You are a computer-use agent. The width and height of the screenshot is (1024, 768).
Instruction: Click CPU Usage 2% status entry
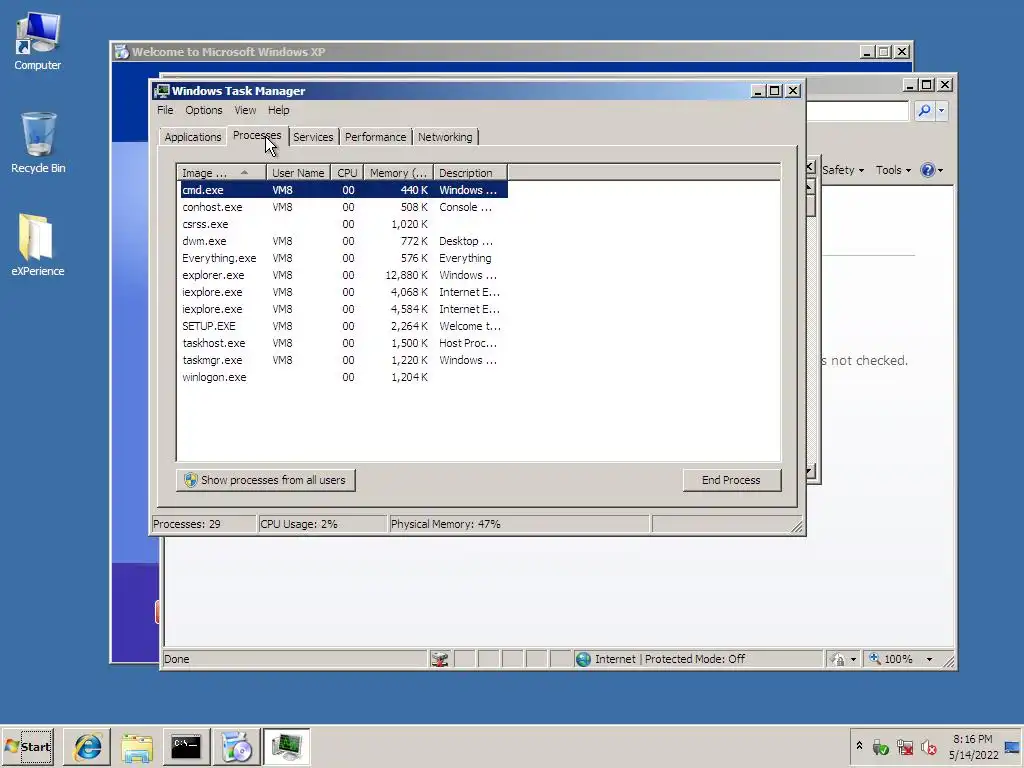coord(323,524)
